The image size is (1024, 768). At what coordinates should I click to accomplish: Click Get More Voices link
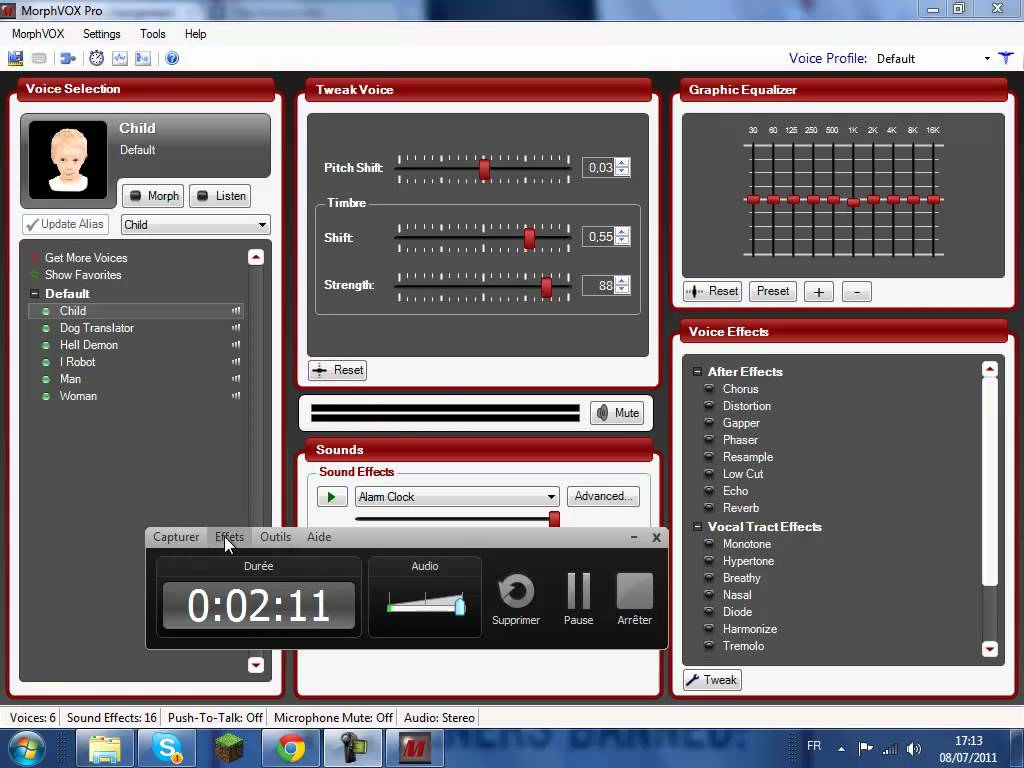pyautogui.click(x=86, y=258)
